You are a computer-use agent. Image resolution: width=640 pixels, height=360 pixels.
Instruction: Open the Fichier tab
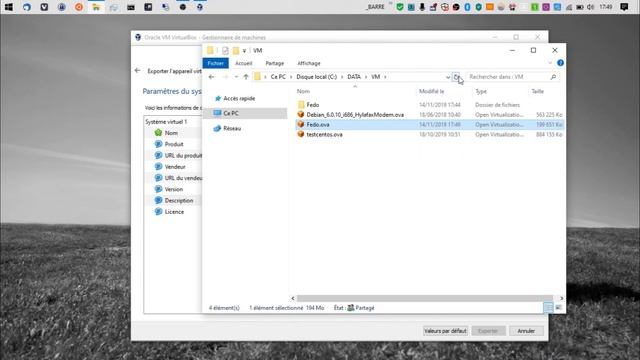coord(216,63)
